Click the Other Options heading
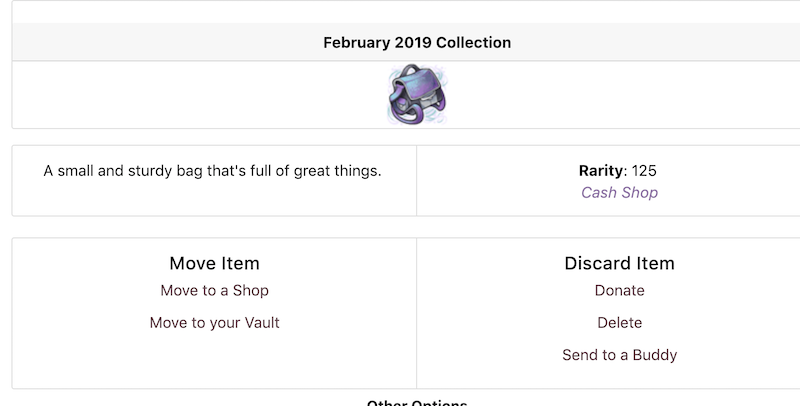800x406 pixels. coord(416,402)
